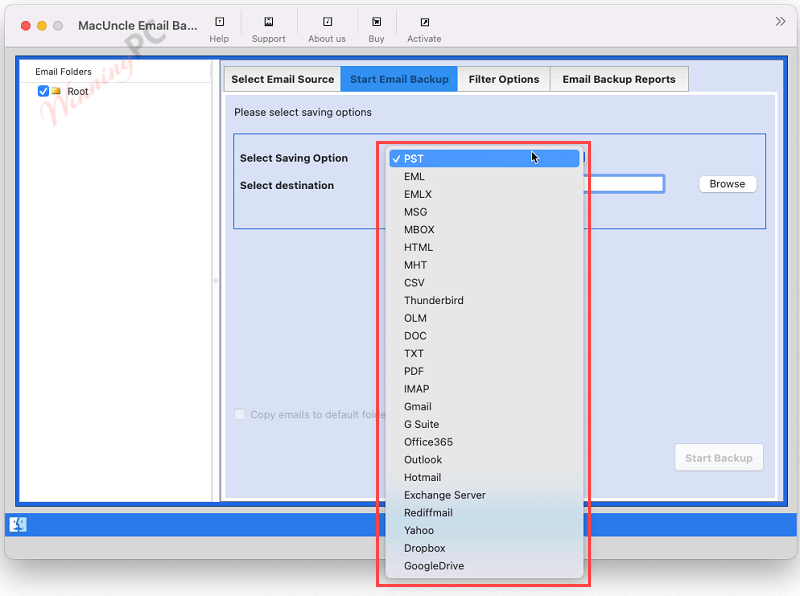The height and width of the screenshot is (596, 800).
Task: Select TXT from the list
Action: (x=484, y=354)
